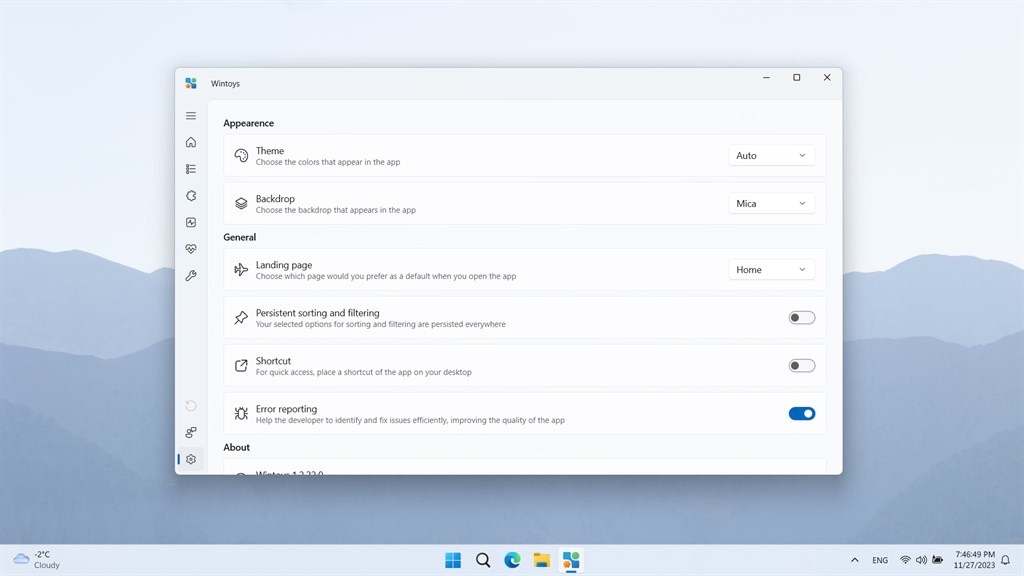The image size is (1024, 576).
Task: Maximize the Wintoys window
Action: click(797, 78)
